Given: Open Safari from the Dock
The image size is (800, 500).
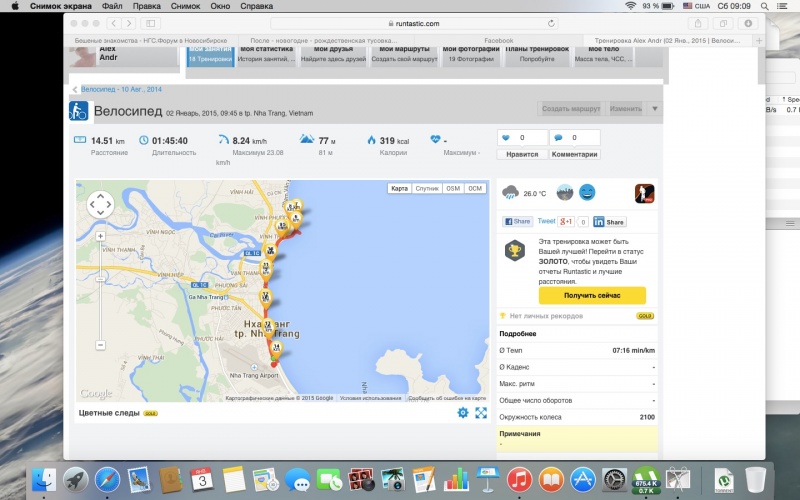Looking at the screenshot, I should pyautogui.click(x=107, y=480).
